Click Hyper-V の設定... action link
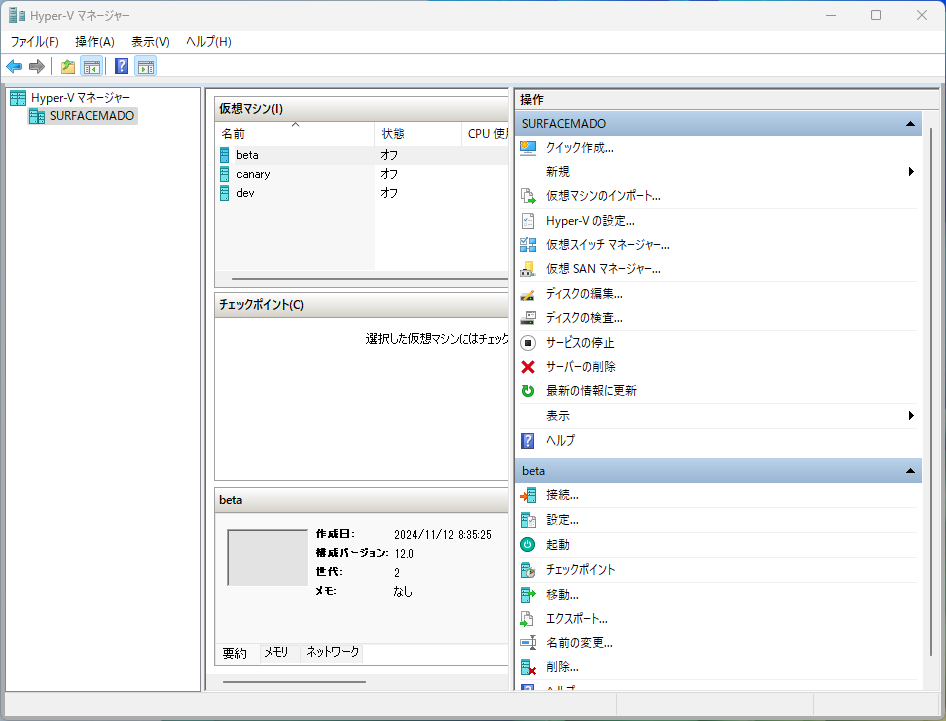The width and height of the screenshot is (946, 721). tap(590, 221)
